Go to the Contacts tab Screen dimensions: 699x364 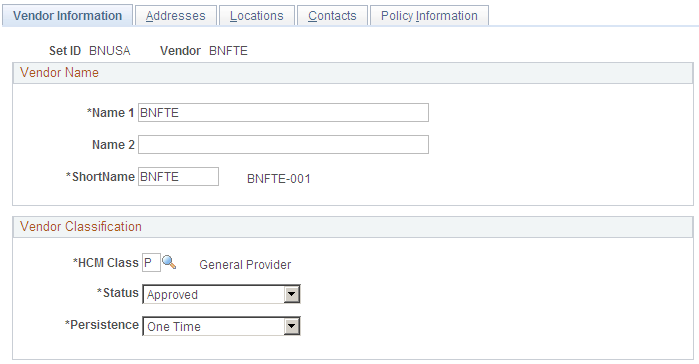point(332,16)
